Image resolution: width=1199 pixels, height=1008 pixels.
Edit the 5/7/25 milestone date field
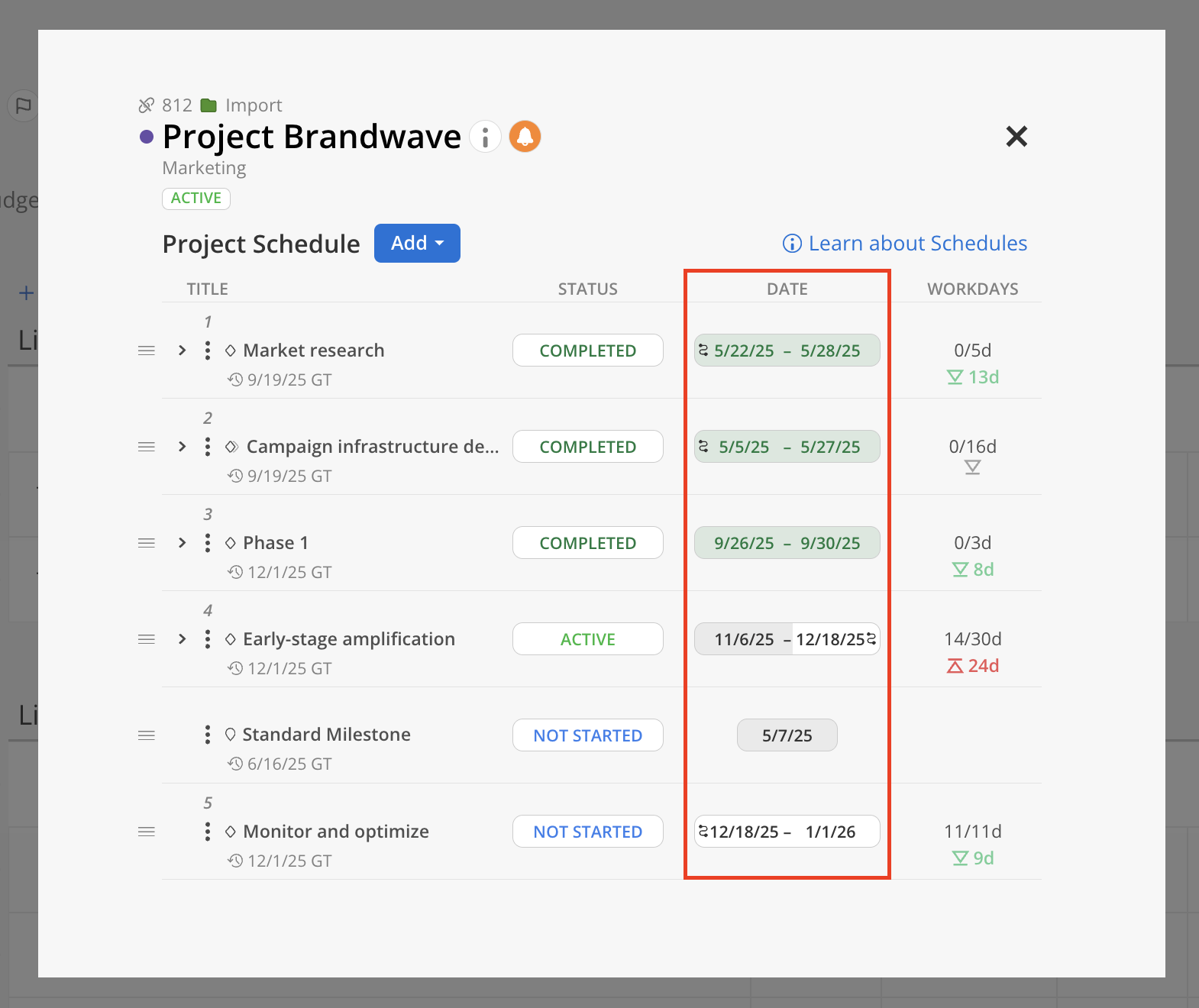tap(787, 735)
